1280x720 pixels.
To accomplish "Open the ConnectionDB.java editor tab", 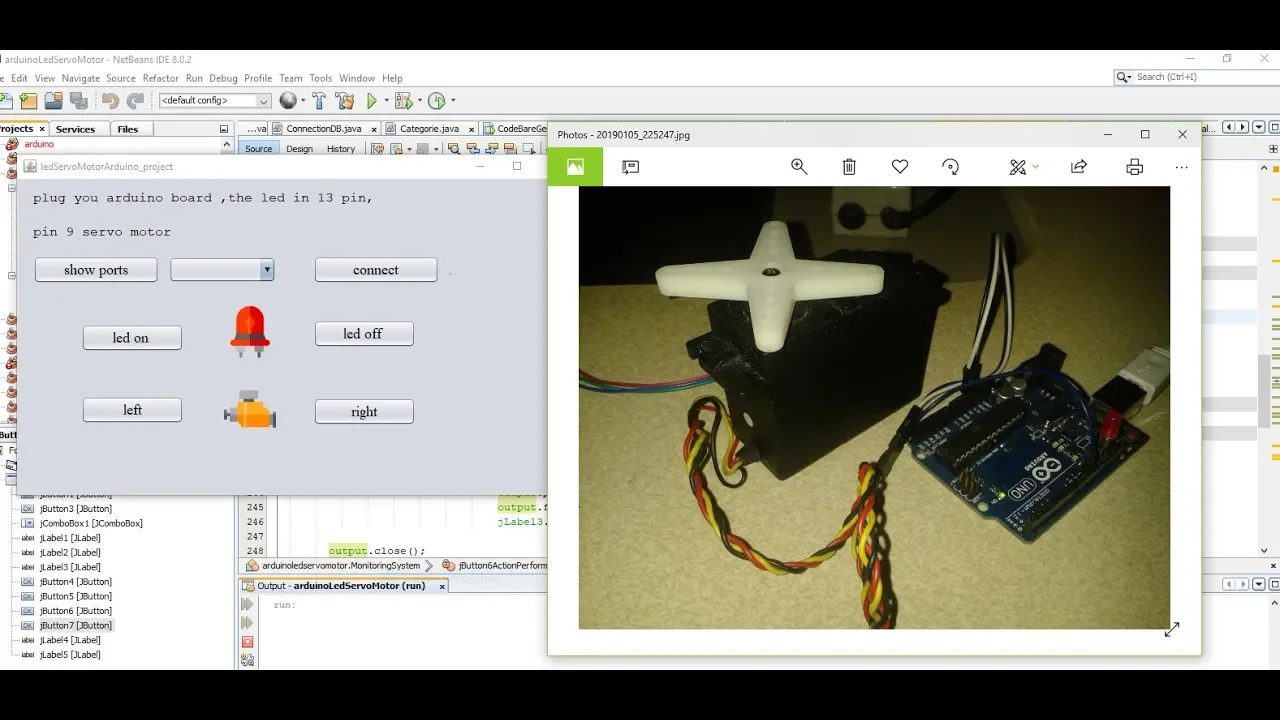I will pyautogui.click(x=324, y=129).
